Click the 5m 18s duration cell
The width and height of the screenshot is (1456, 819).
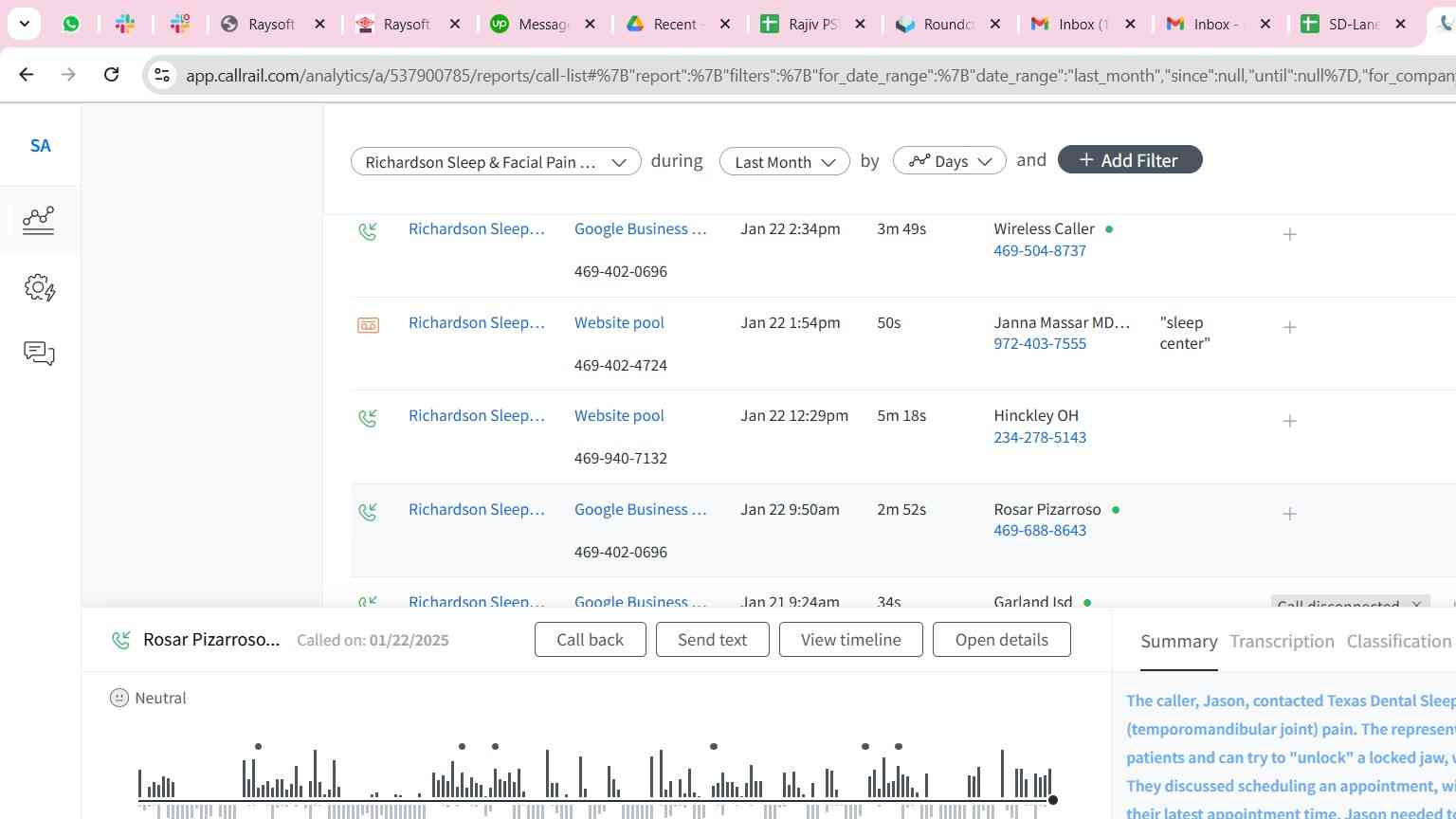pos(901,415)
